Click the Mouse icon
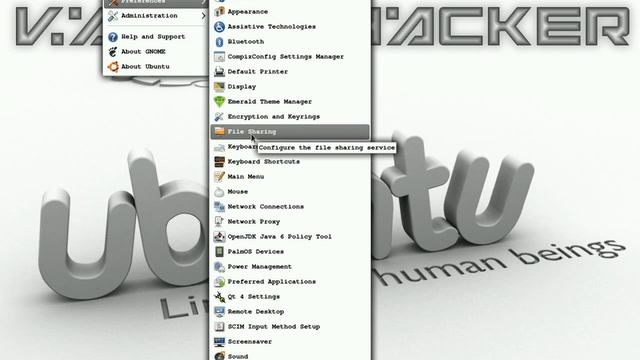 point(219,191)
